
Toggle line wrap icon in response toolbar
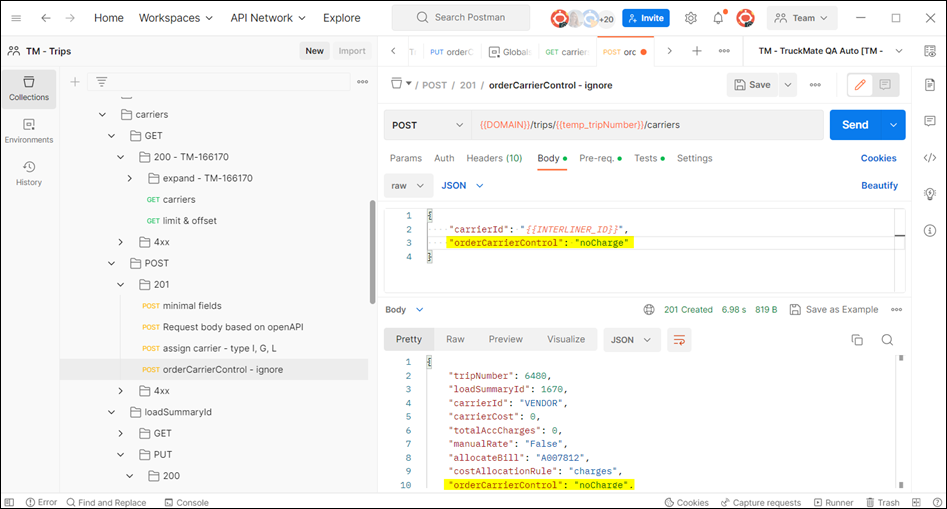pos(679,339)
